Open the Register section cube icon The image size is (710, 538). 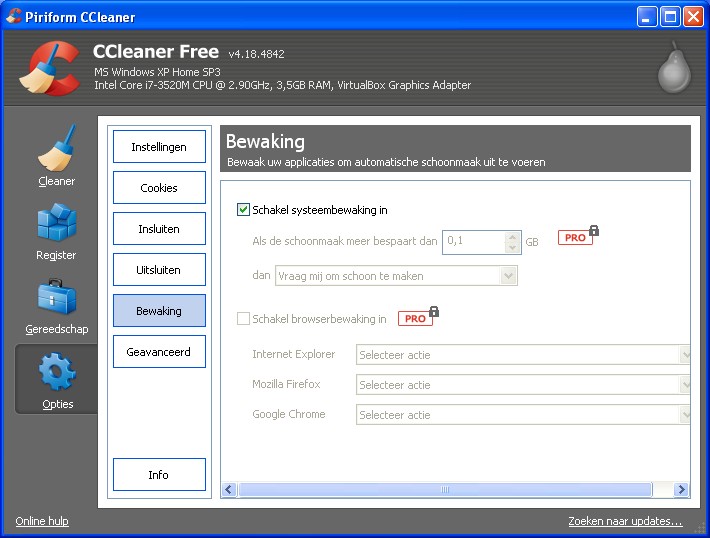point(56,224)
